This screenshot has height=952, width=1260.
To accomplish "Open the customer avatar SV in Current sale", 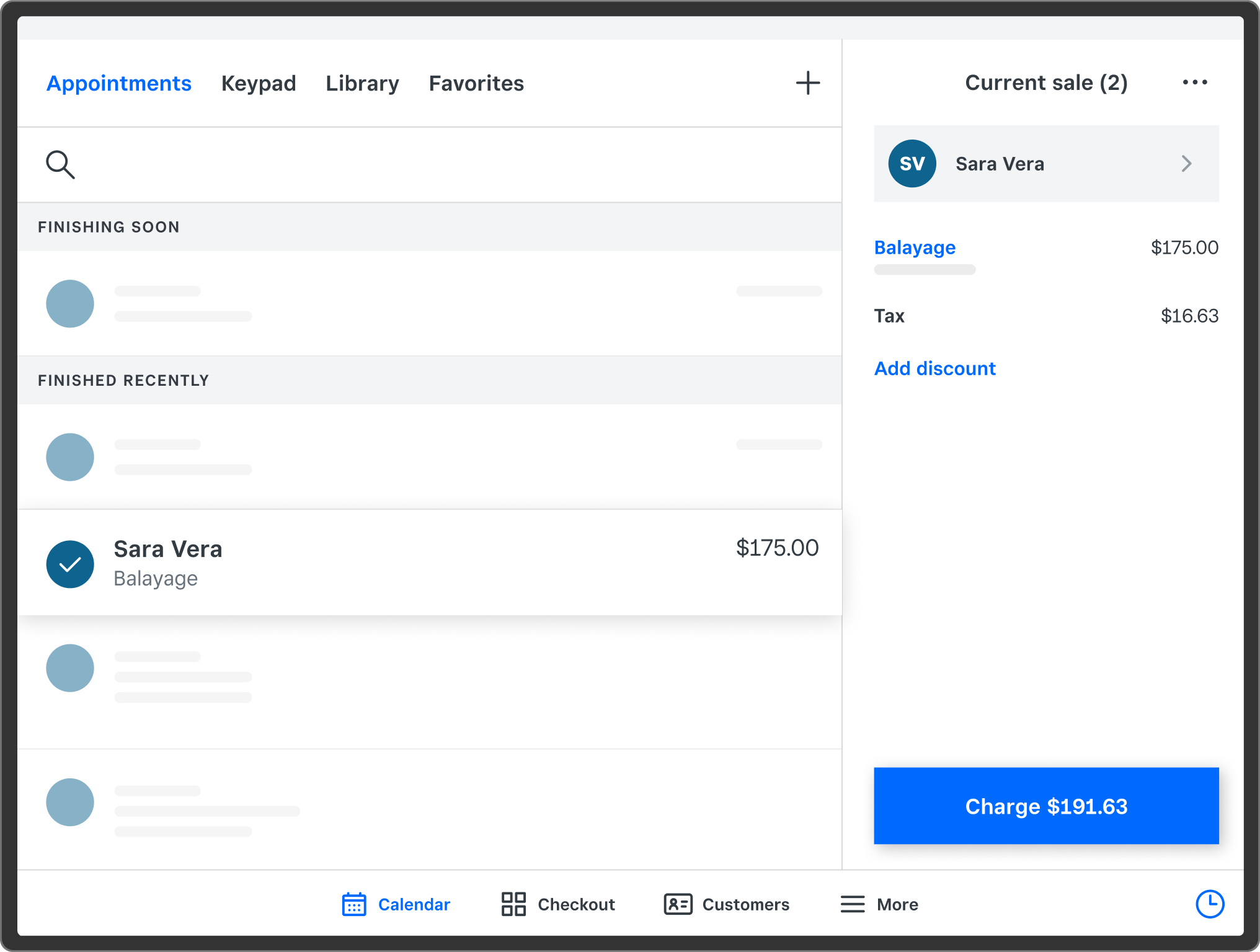I will click(x=912, y=164).
